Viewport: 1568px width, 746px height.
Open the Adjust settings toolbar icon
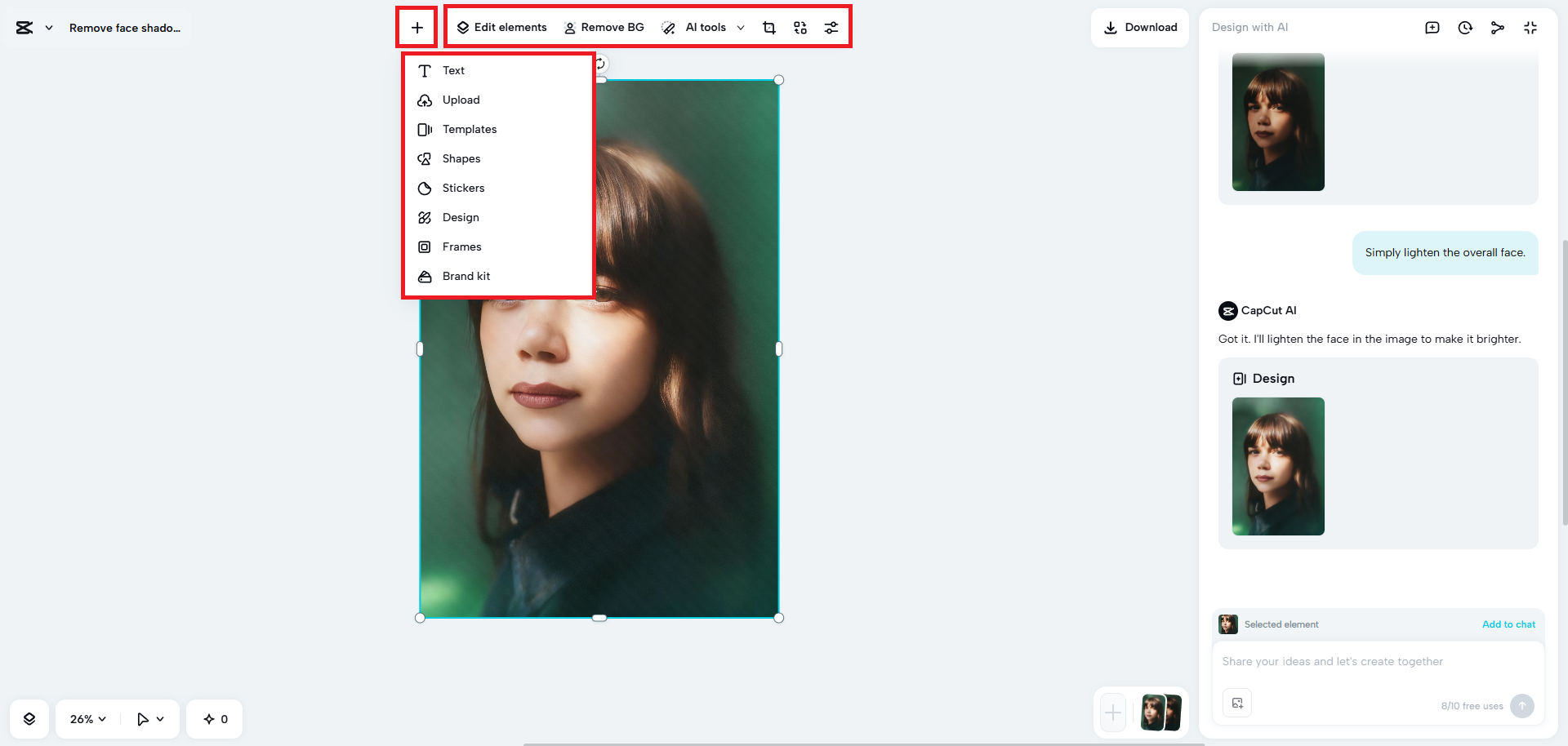tap(831, 27)
